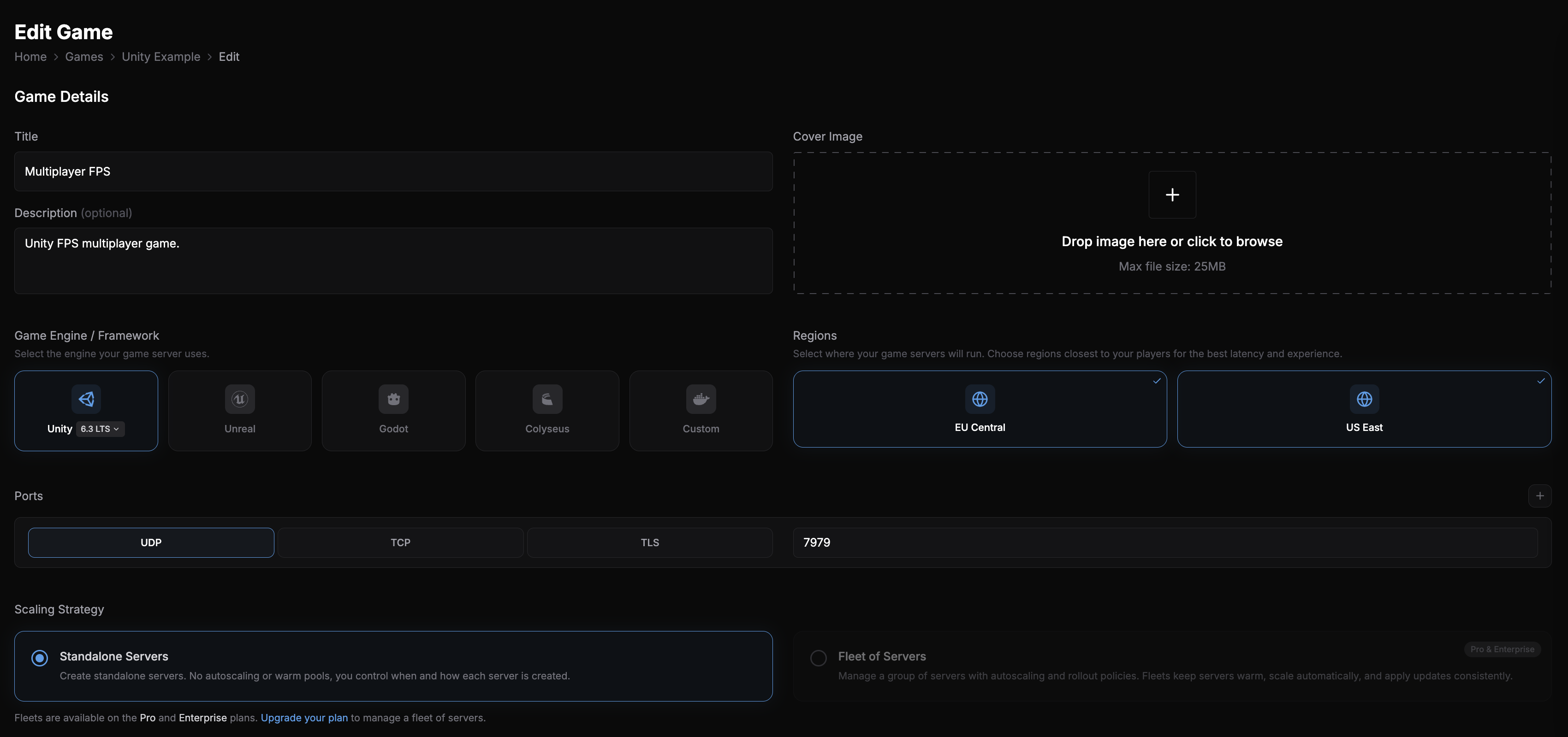Click the Godot label text
The width and height of the screenshot is (1568, 737).
pos(393,429)
